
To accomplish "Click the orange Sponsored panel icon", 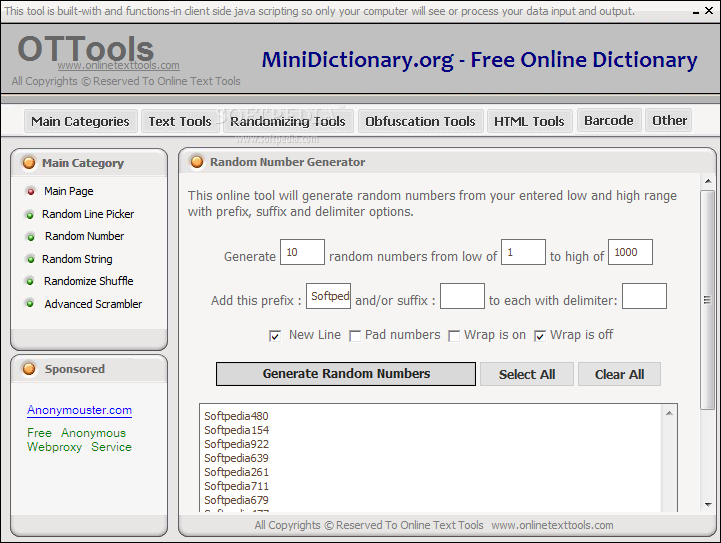I will click(x=29, y=369).
